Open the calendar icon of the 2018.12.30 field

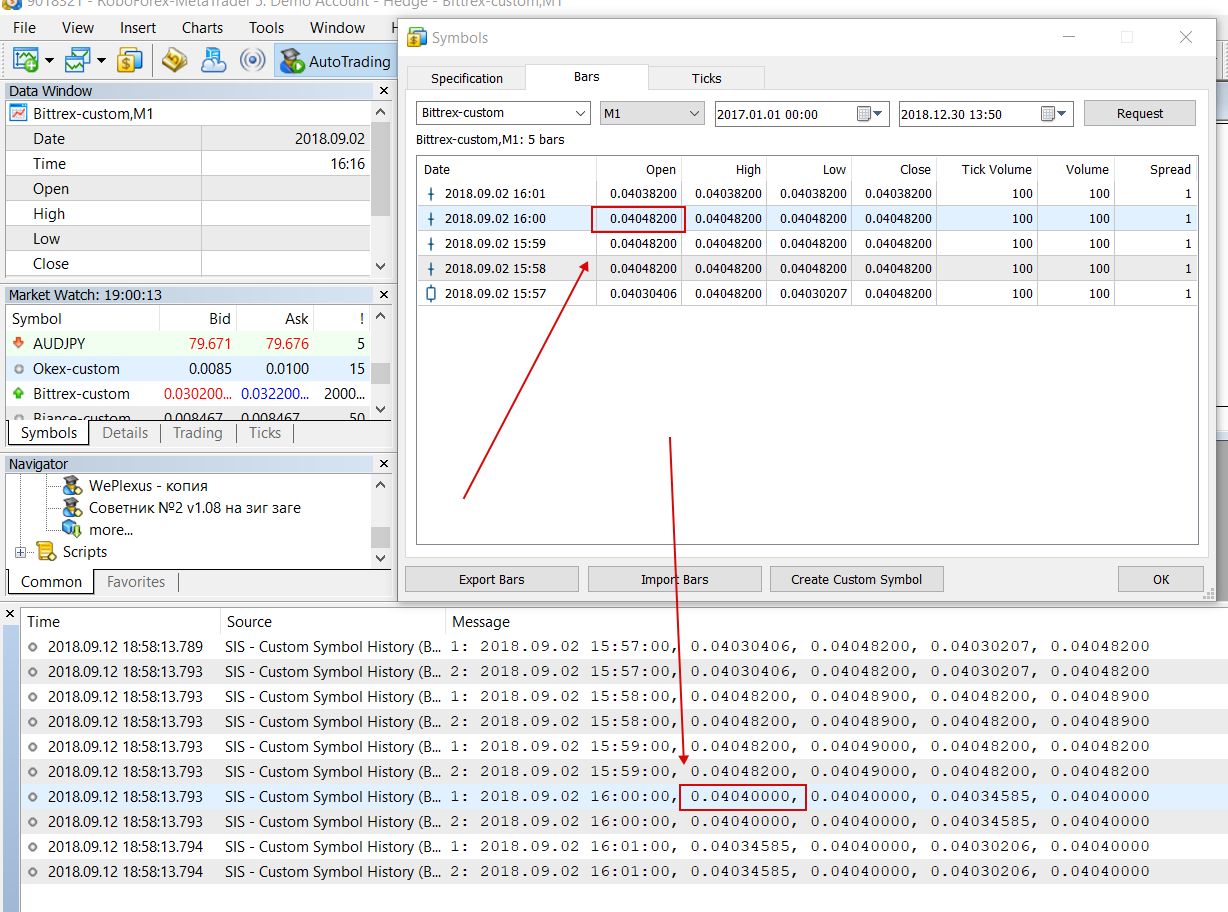1048,114
